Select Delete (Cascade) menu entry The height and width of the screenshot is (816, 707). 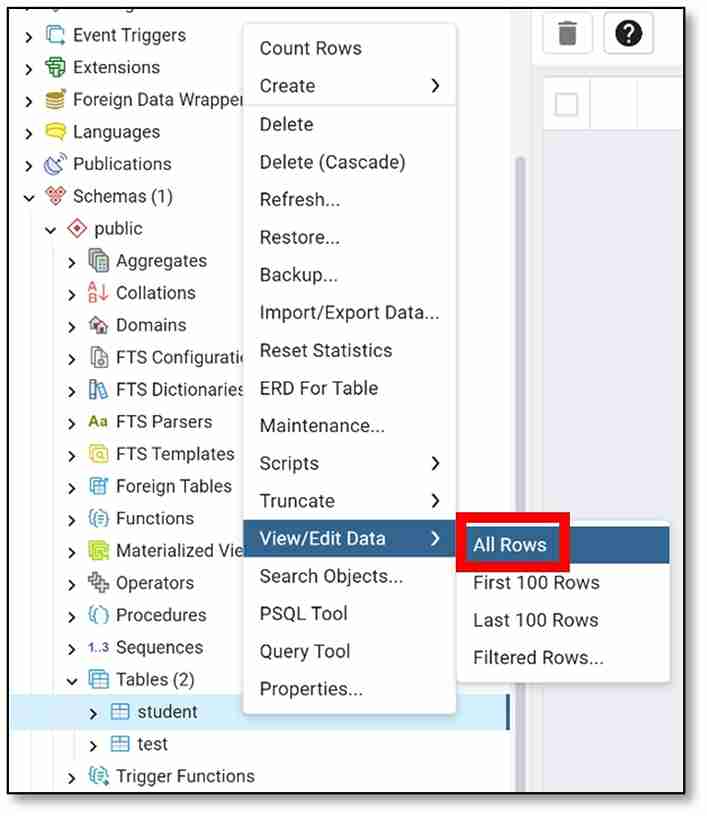(350, 162)
